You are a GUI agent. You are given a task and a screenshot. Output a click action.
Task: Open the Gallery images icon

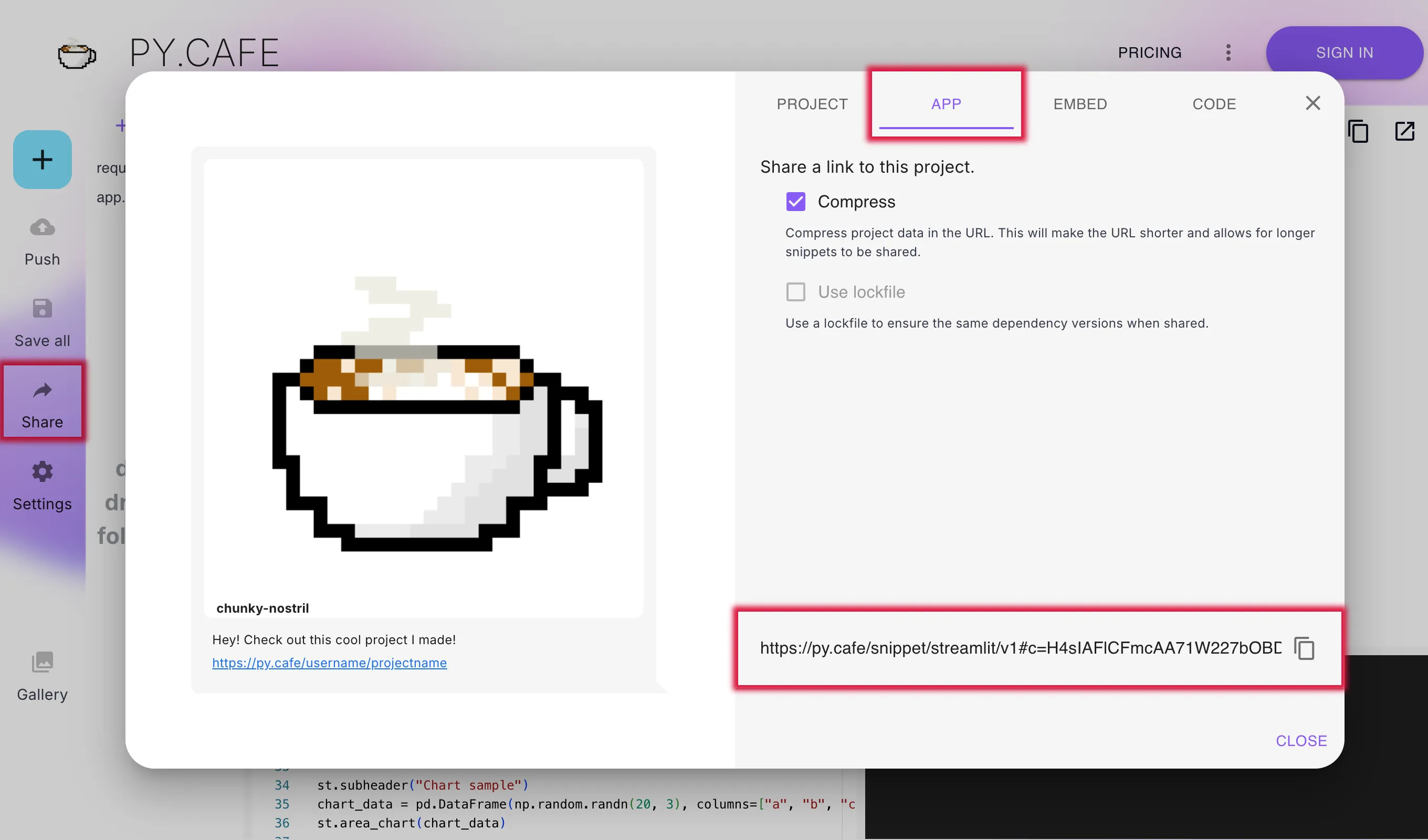[x=43, y=661]
